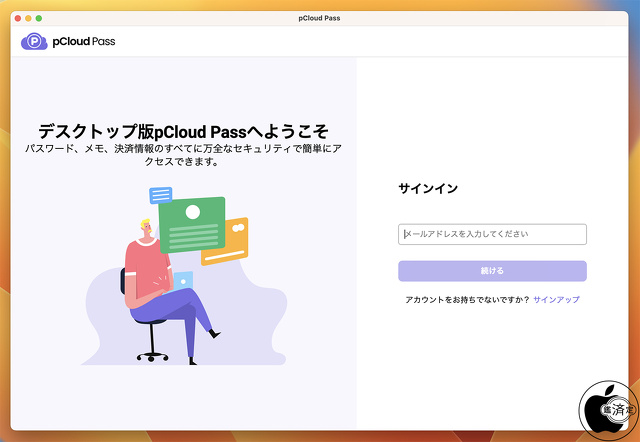Click the 続ける continue button
The image size is (640, 442).
492,271
